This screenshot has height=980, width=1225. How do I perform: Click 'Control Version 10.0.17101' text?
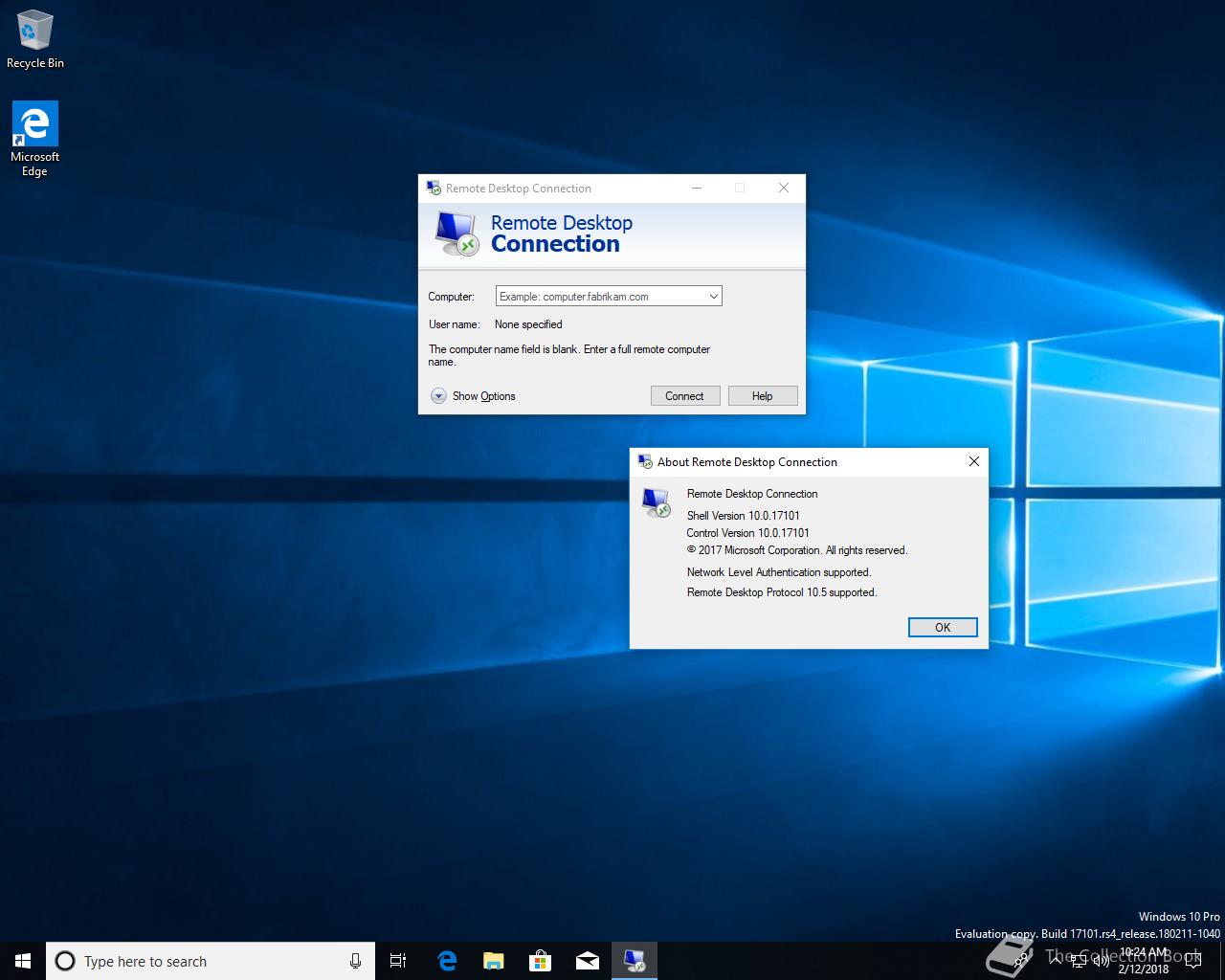pyautogui.click(x=748, y=533)
